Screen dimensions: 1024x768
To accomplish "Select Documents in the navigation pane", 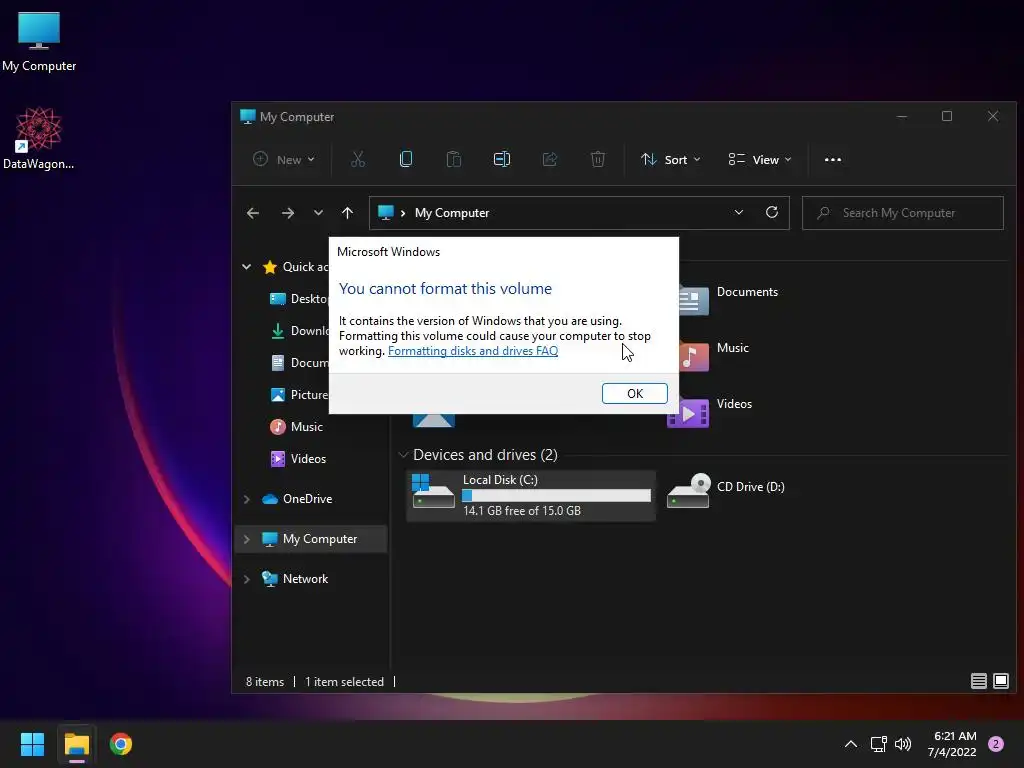I will pos(298,362).
